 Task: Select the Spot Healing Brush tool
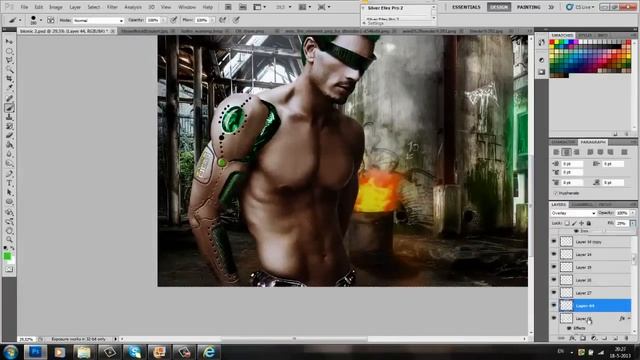[9, 98]
